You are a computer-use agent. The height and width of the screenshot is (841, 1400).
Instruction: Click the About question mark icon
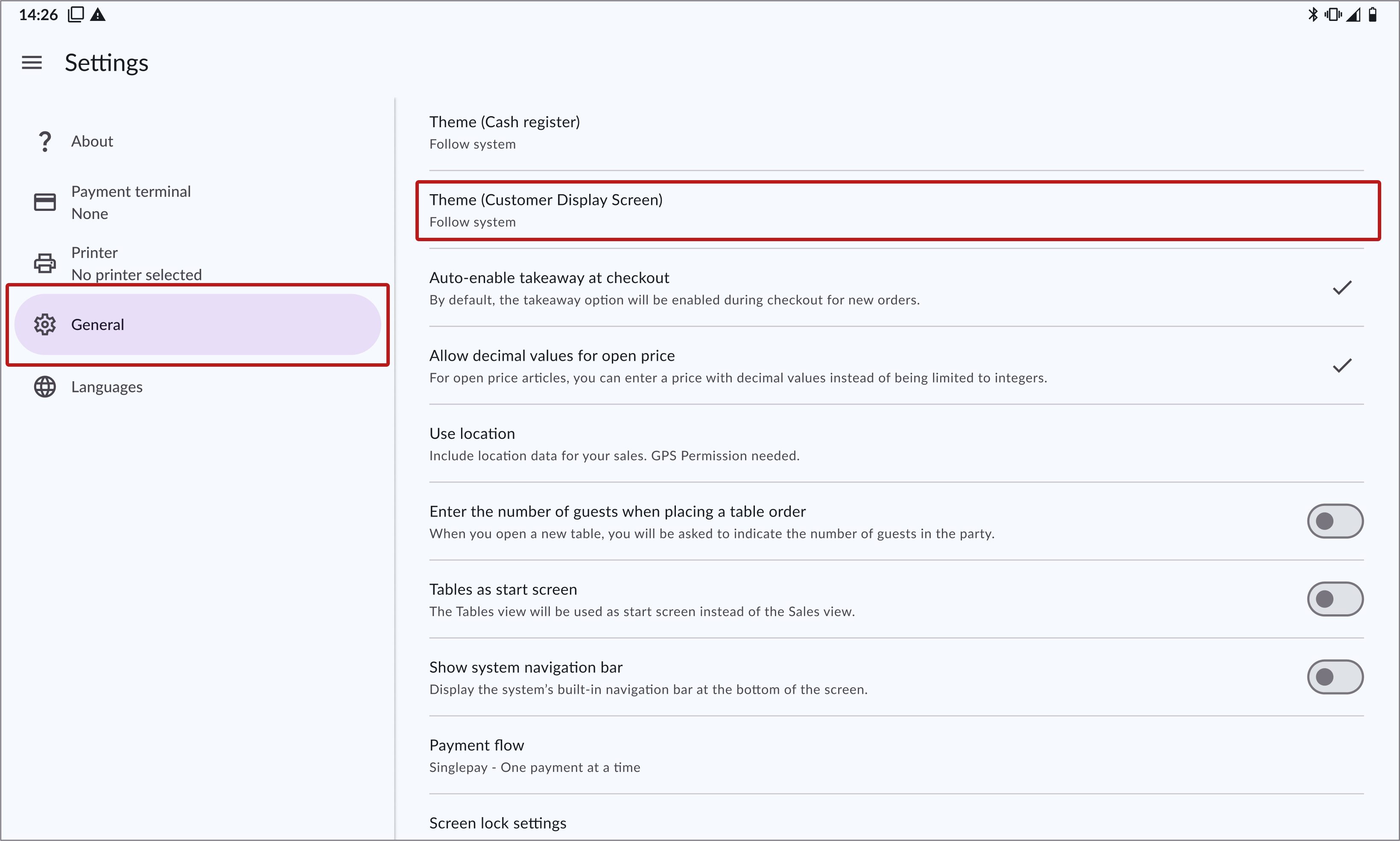pyautogui.click(x=45, y=141)
